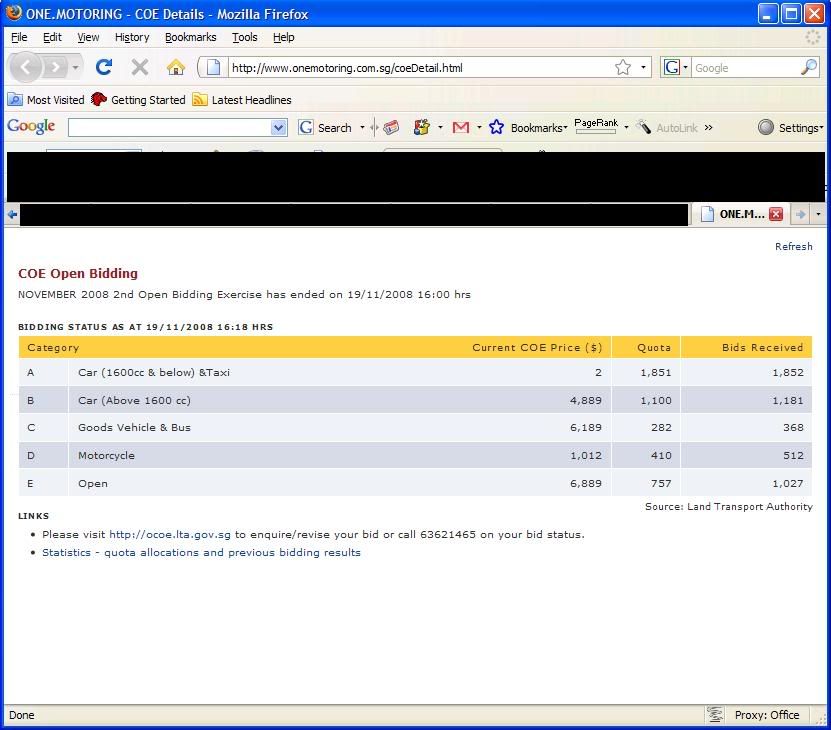The image size is (831, 730).
Task: Click the Stop loading icon
Action: [x=140, y=67]
